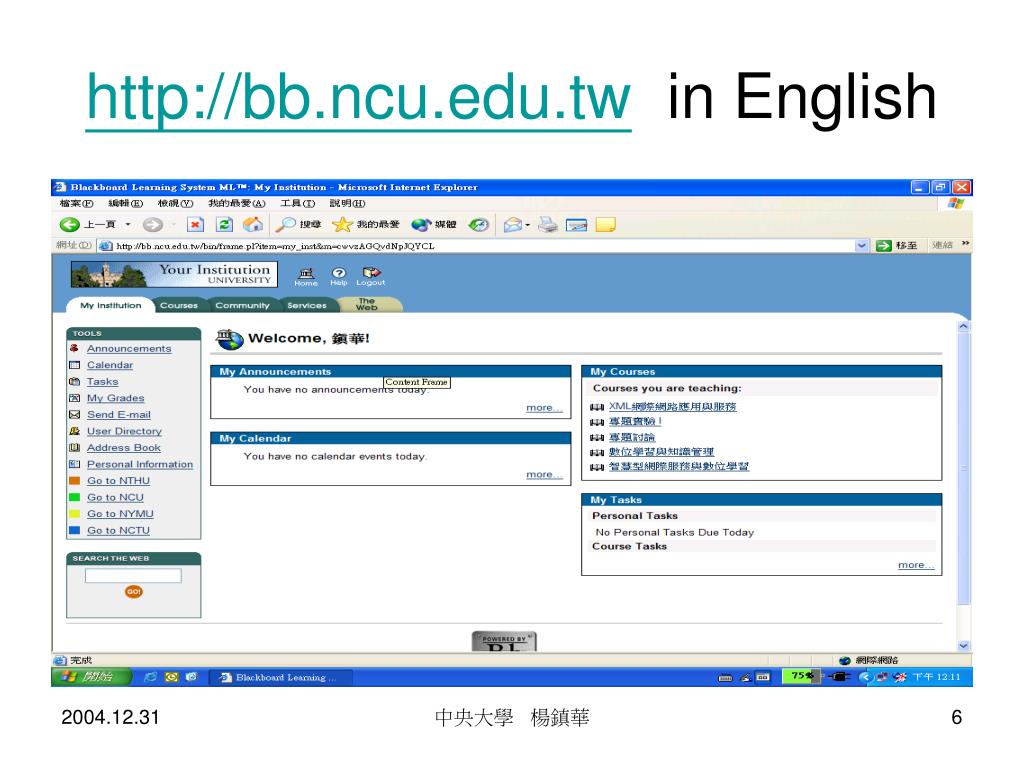This screenshot has width=1024, height=768.
Task: Click the Personal Information icon
Action: (x=74, y=464)
